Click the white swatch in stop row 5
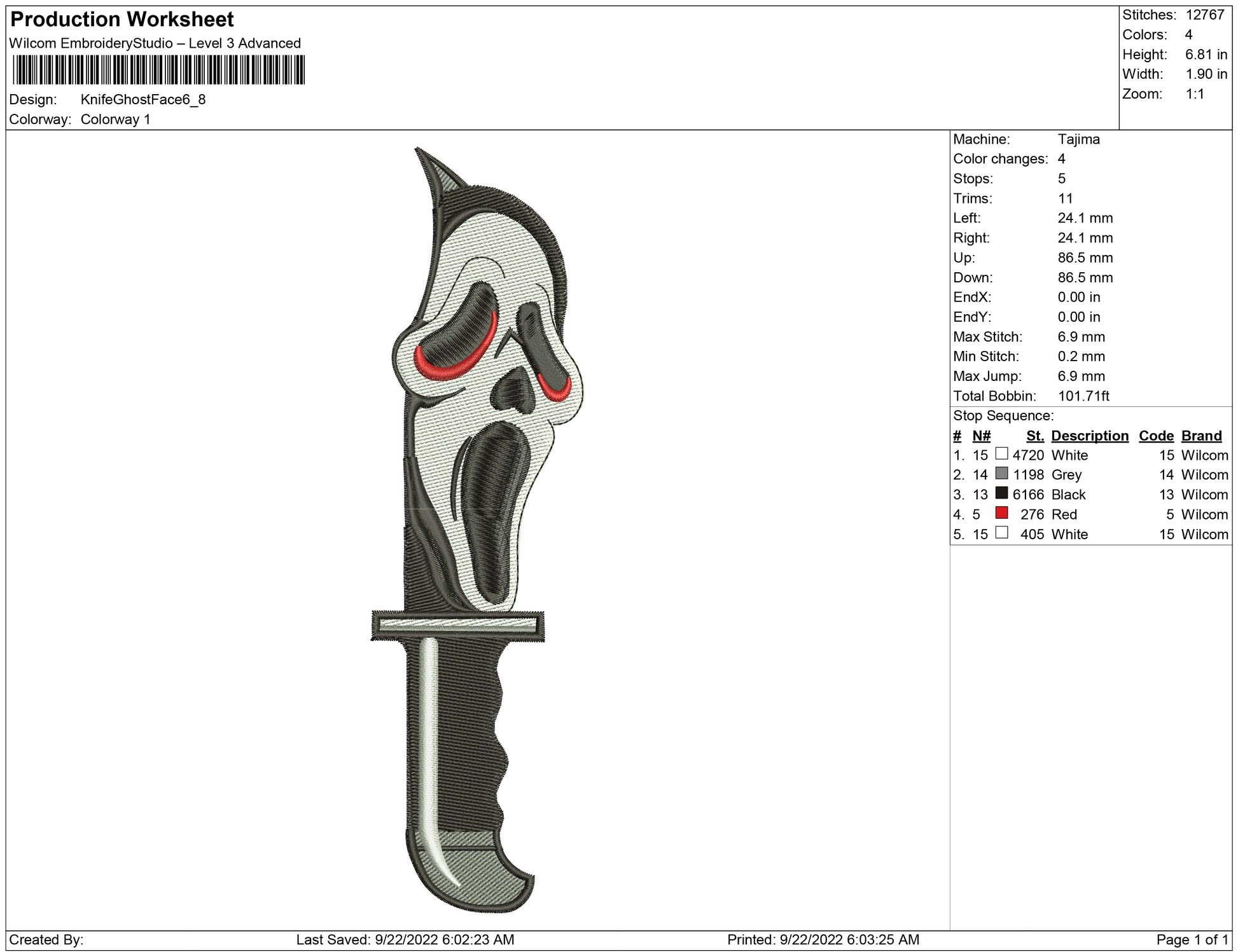 (x=1001, y=532)
